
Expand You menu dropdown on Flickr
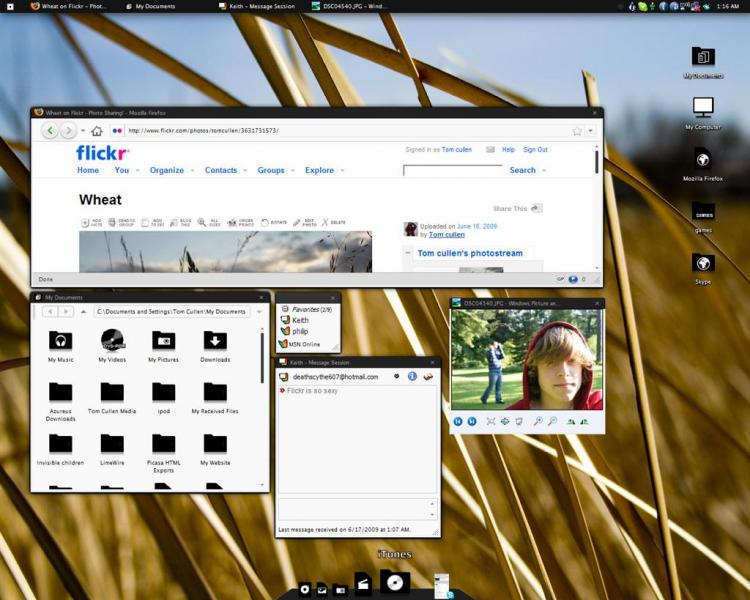(x=137, y=170)
